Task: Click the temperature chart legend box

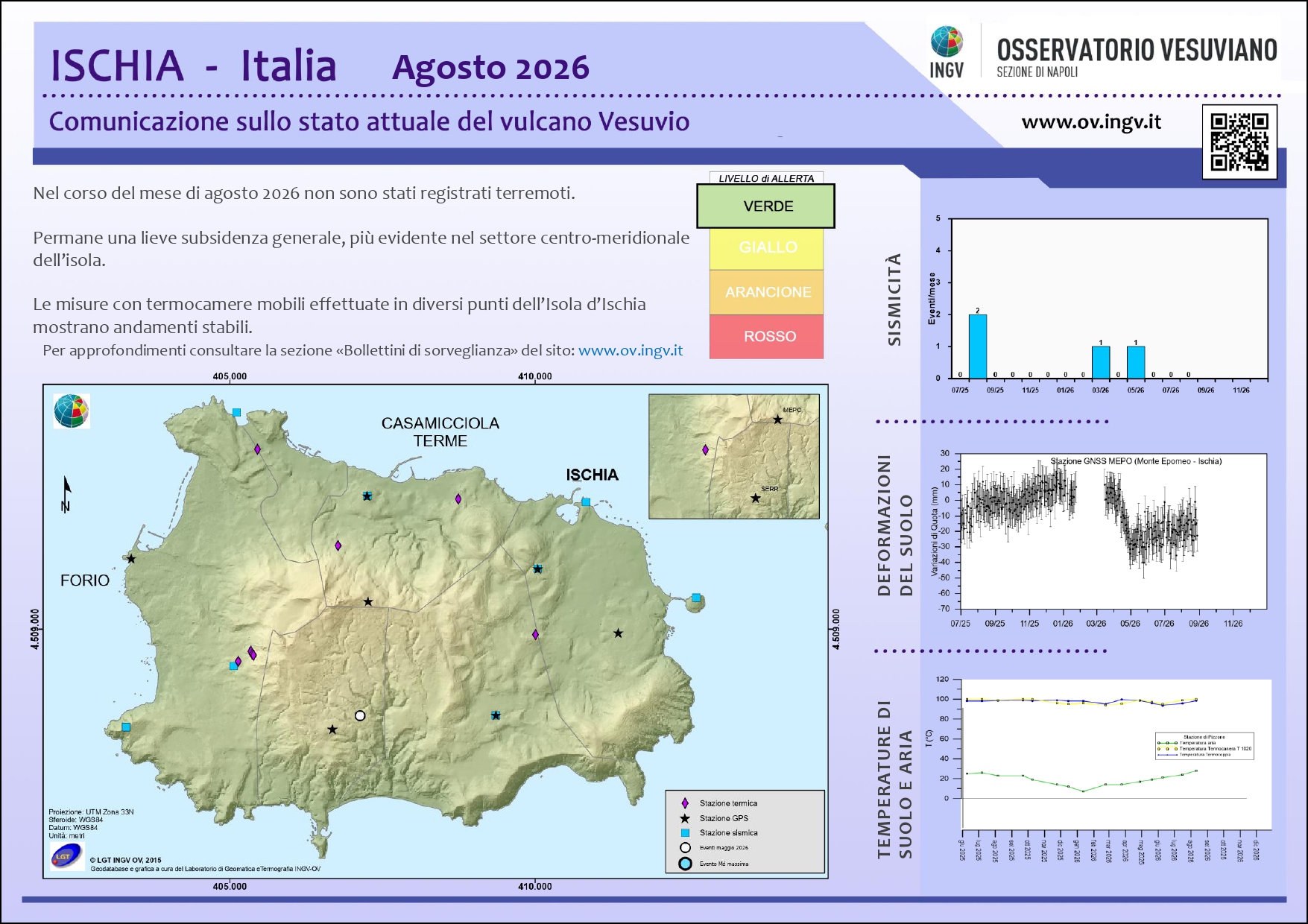Action: pos(1204,747)
